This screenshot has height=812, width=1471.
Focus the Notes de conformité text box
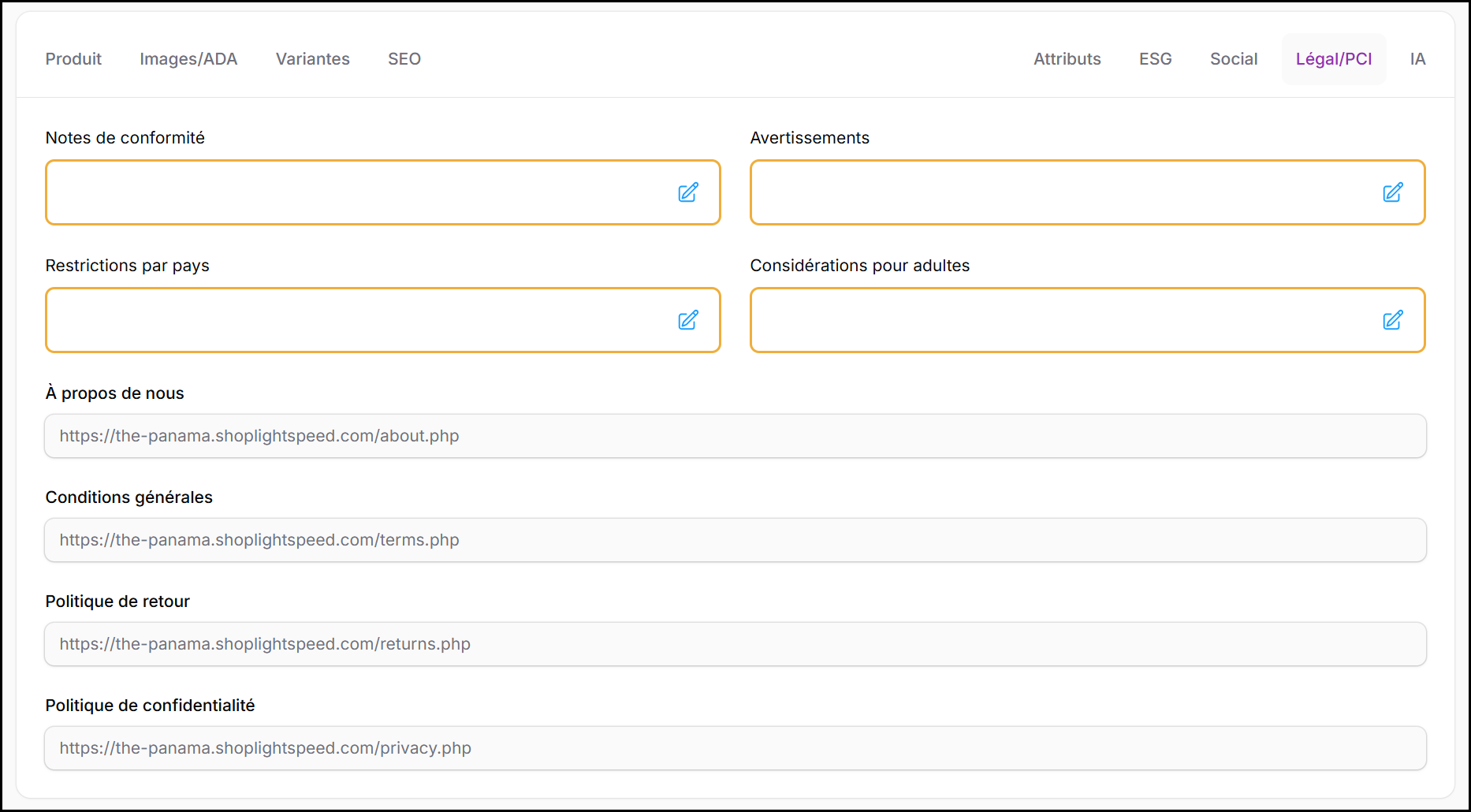click(x=355, y=192)
